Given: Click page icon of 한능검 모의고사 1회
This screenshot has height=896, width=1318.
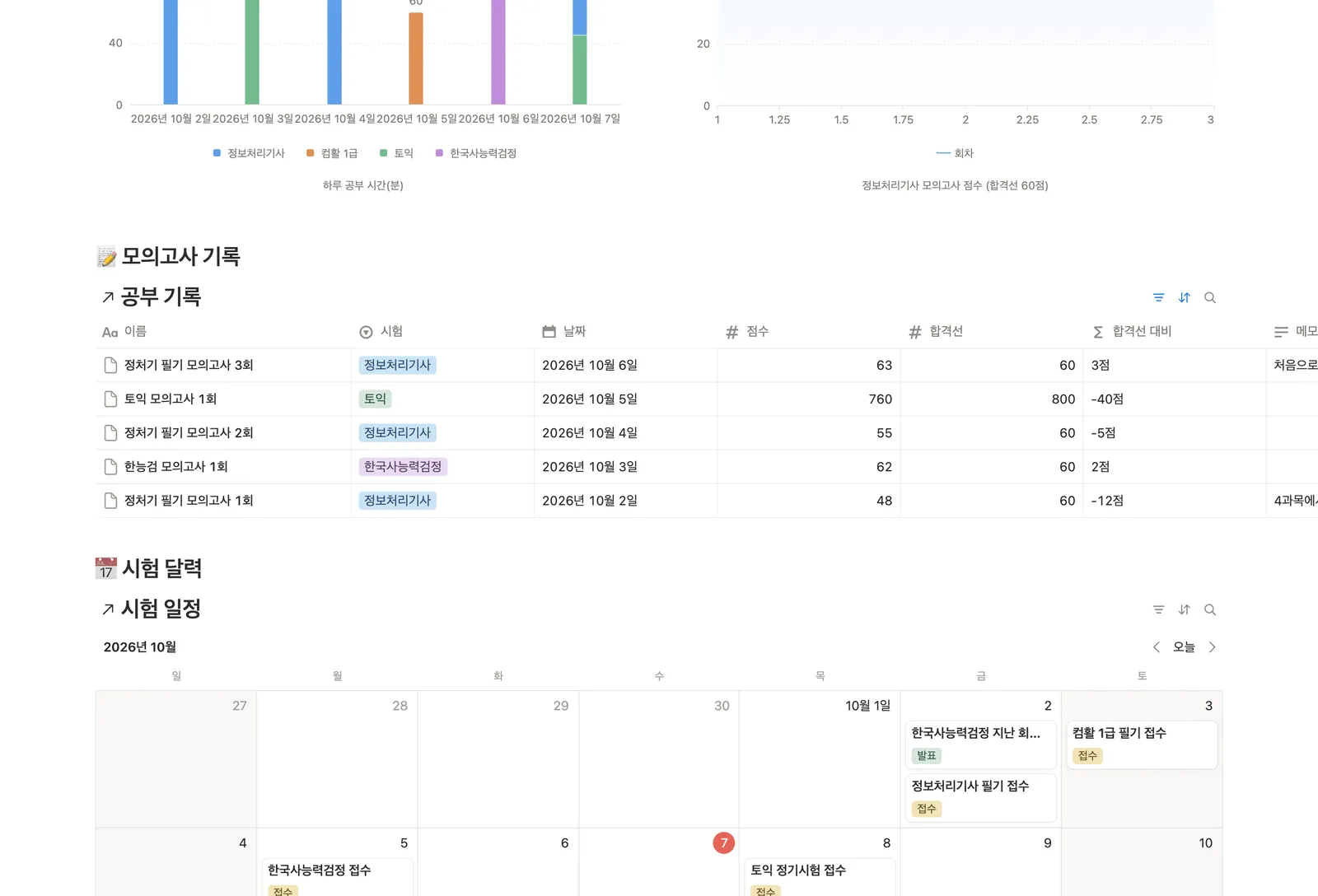Looking at the screenshot, I should pos(110,466).
